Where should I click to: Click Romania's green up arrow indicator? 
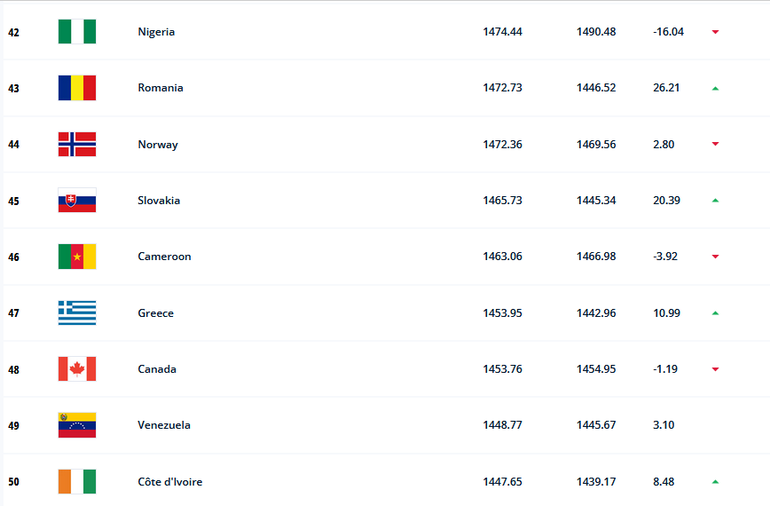click(x=715, y=88)
